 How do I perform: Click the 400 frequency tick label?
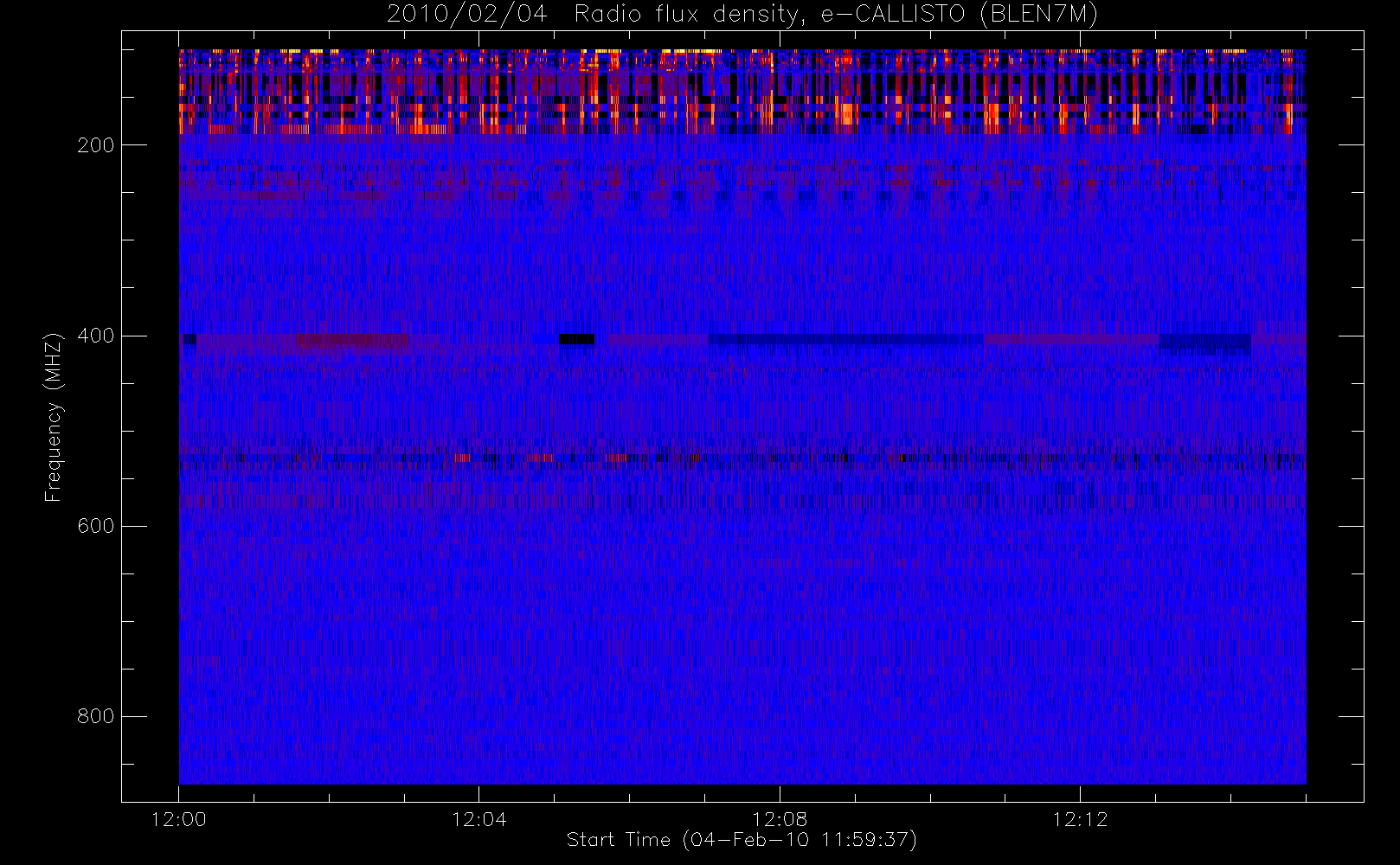(96, 336)
